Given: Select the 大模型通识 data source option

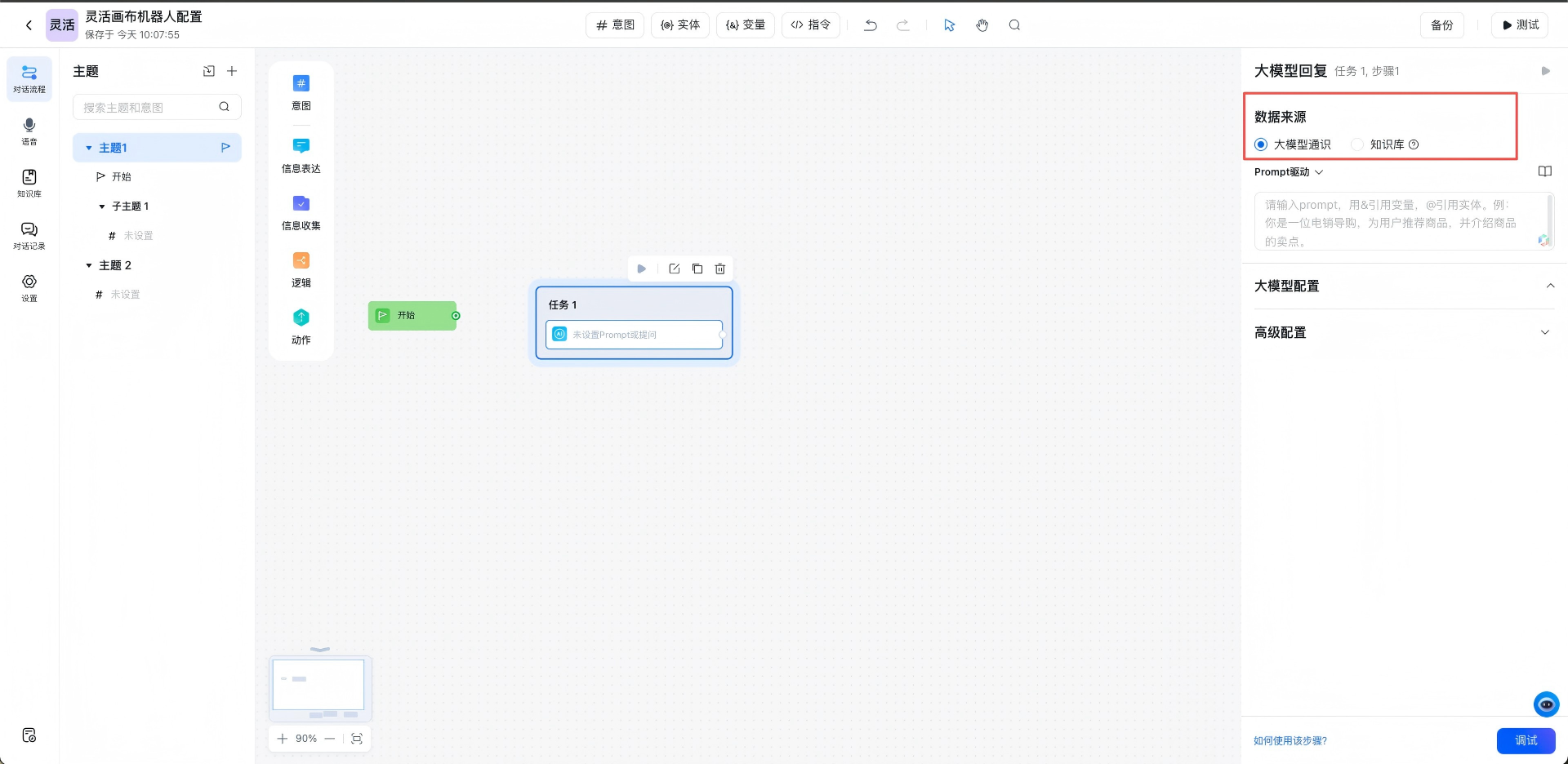Looking at the screenshot, I should pos(1260,144).
